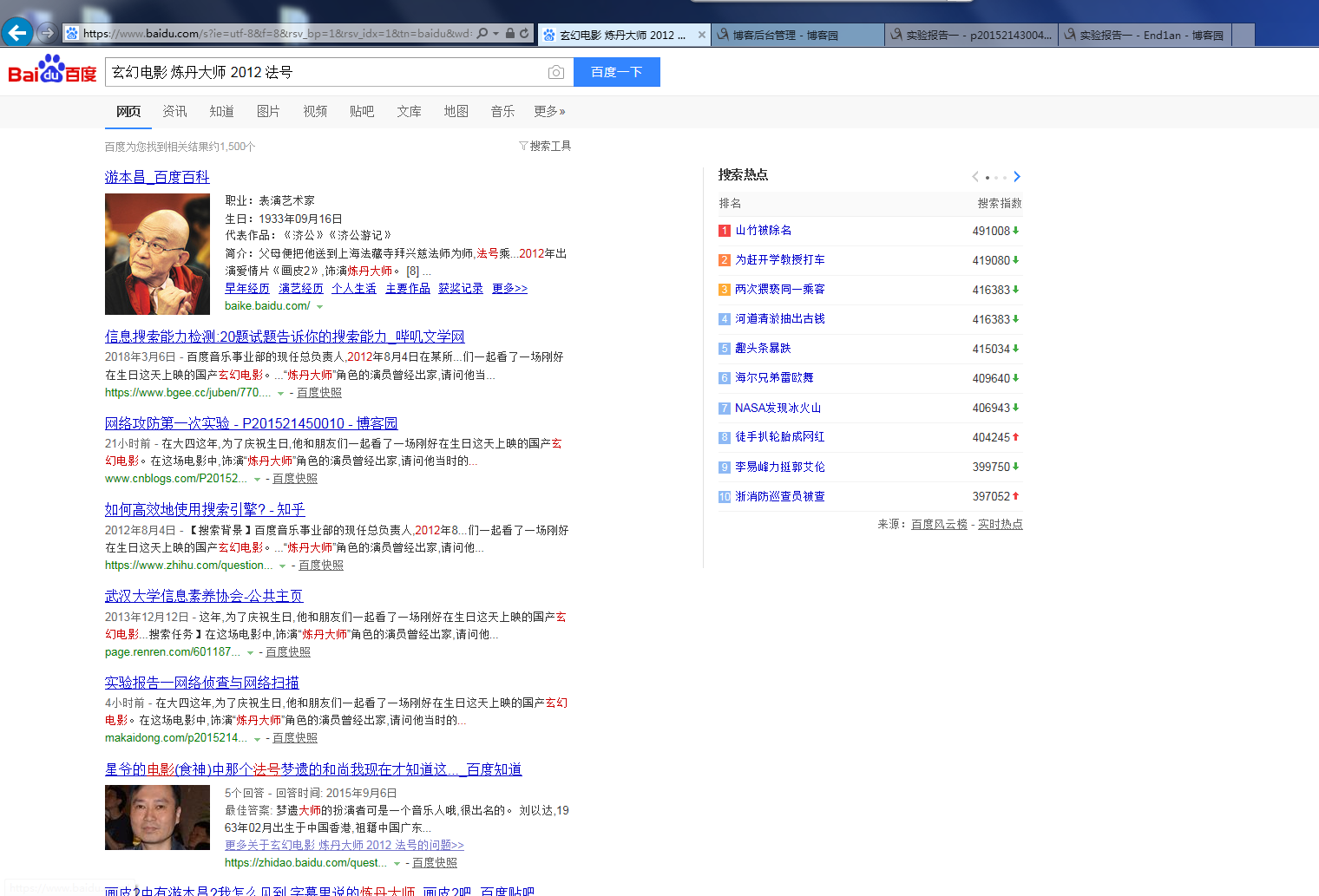Go to previous page of 搜索热点
This screenshot has width=1319, height=896.
tap(975, 177)
